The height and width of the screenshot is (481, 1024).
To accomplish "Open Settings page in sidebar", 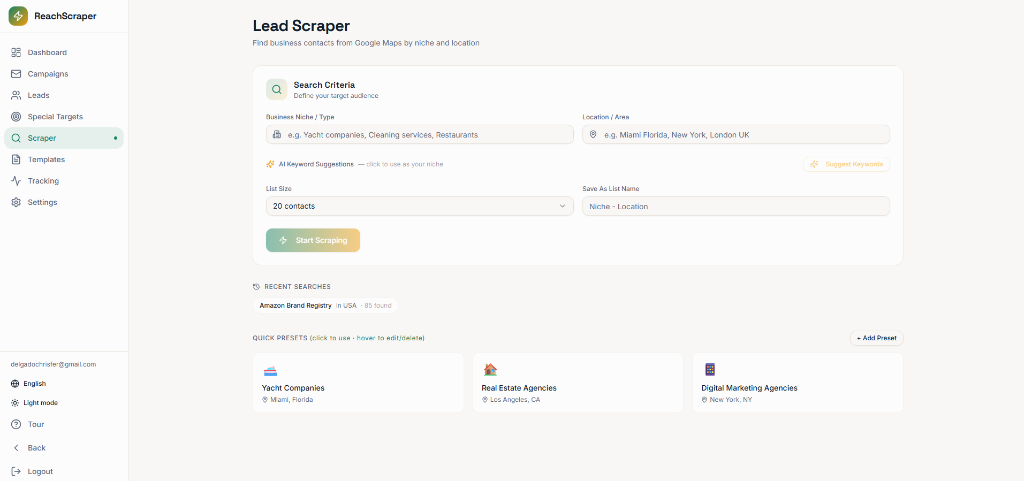I will (64, 202).
